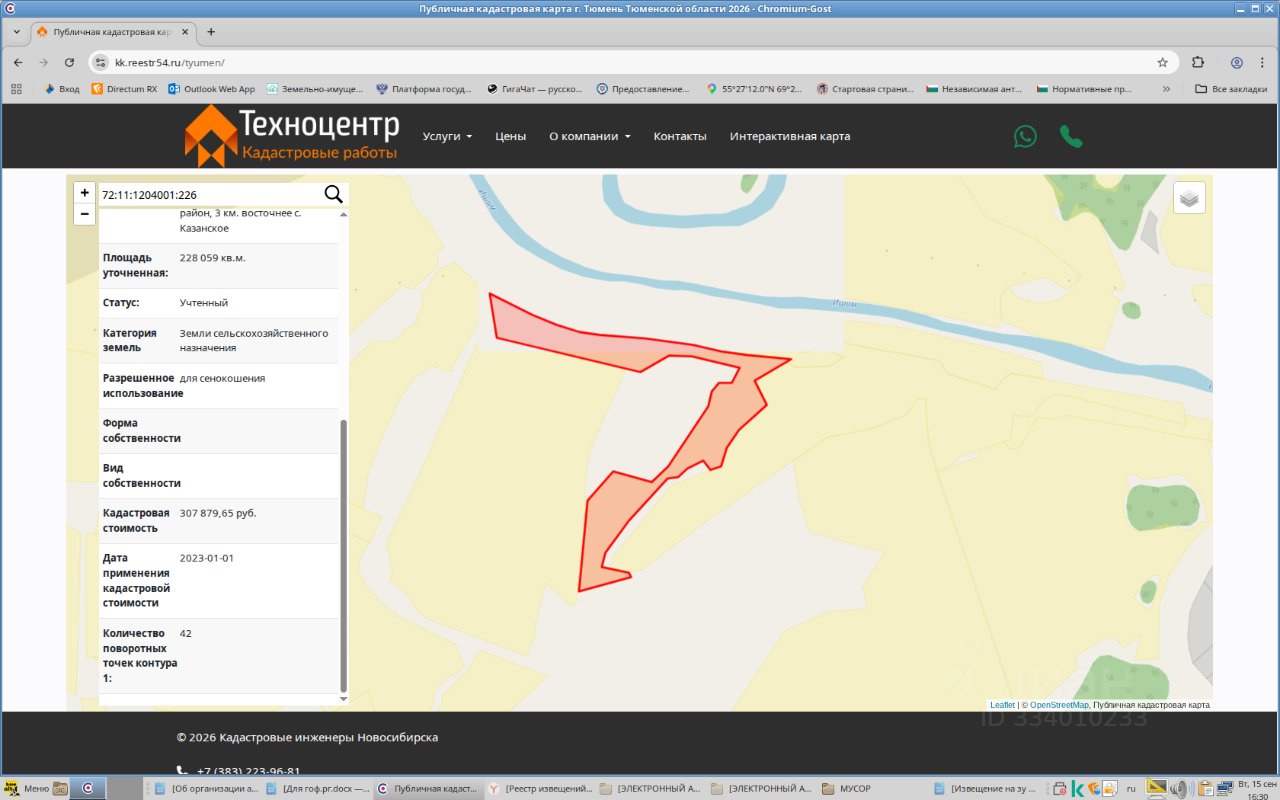Expand the Услуги dropdown menu

point(447,136)
